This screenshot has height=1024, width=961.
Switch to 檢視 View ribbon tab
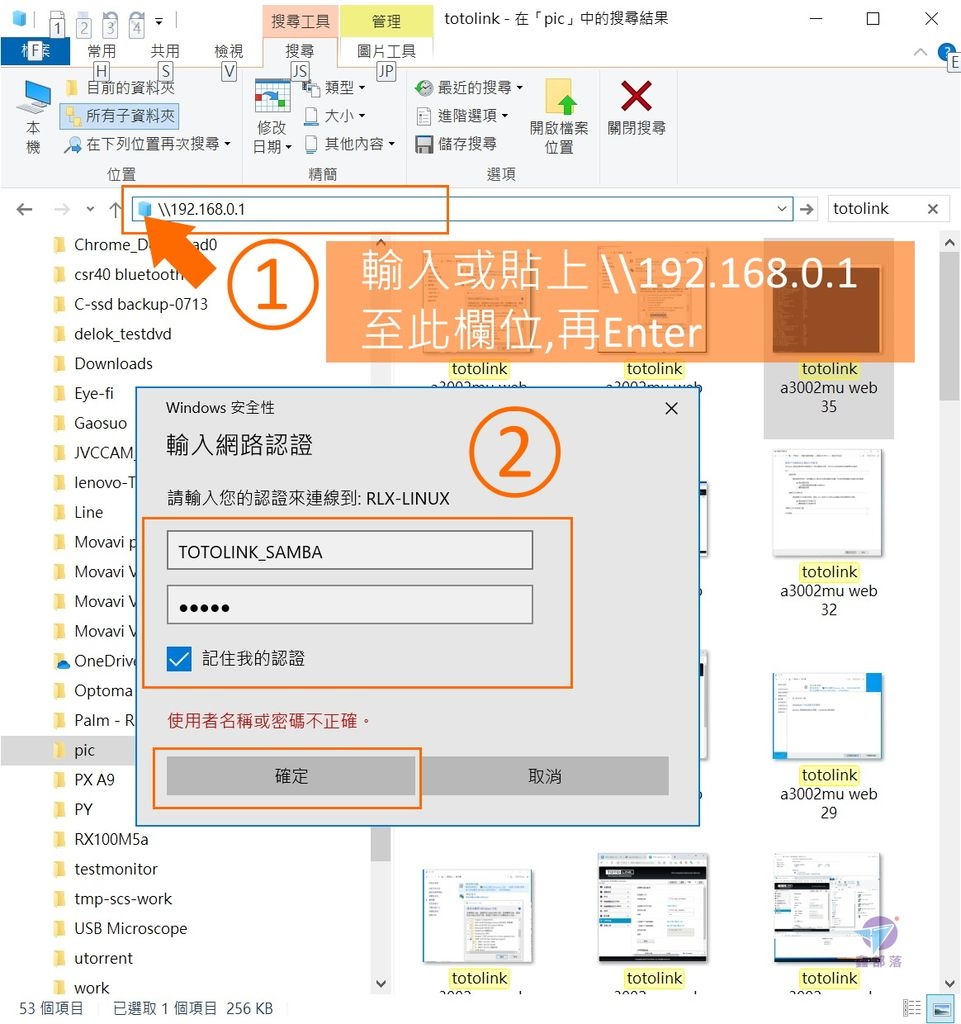228,51
